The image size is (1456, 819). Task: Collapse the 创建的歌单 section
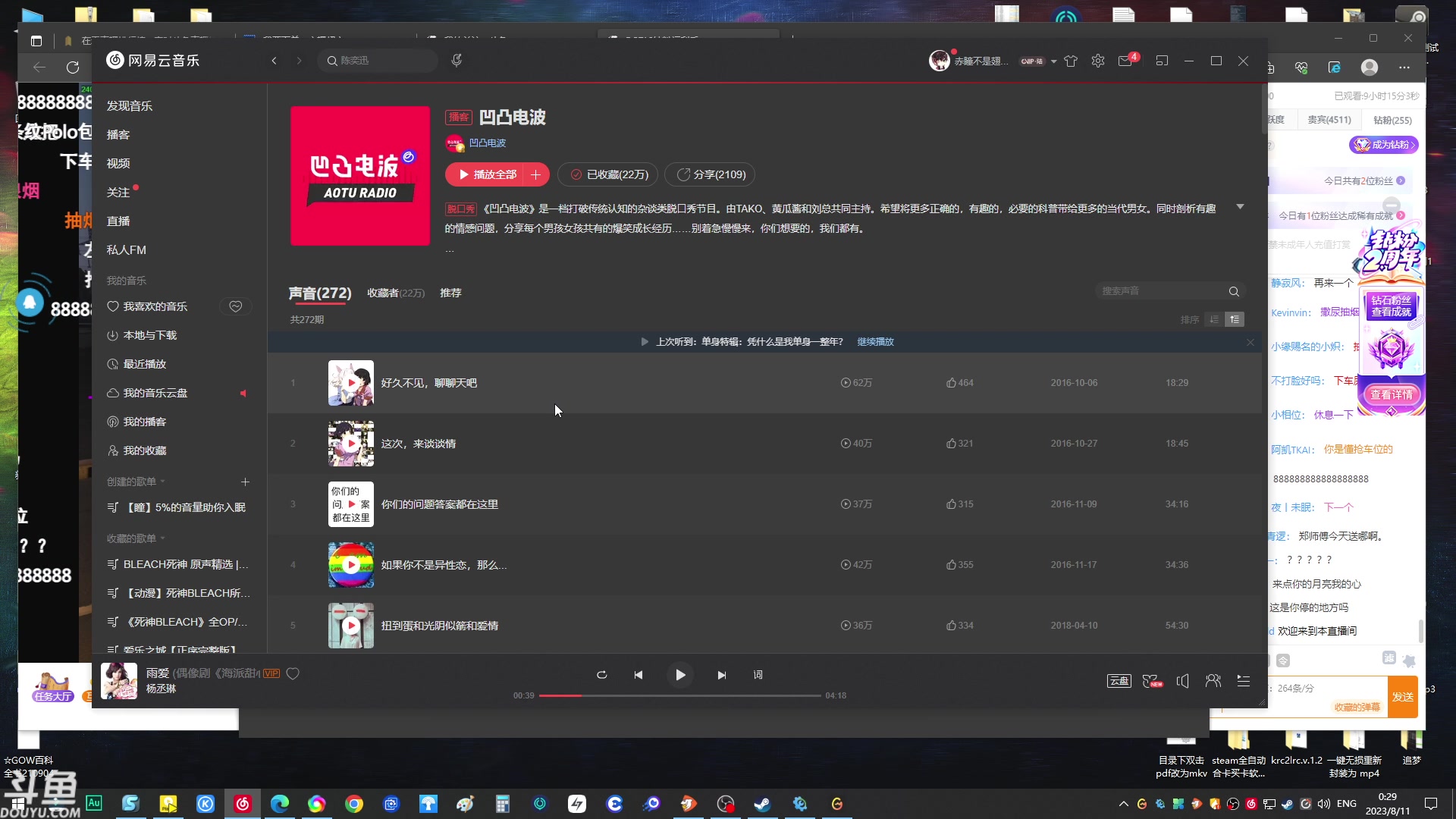[136, 482]
